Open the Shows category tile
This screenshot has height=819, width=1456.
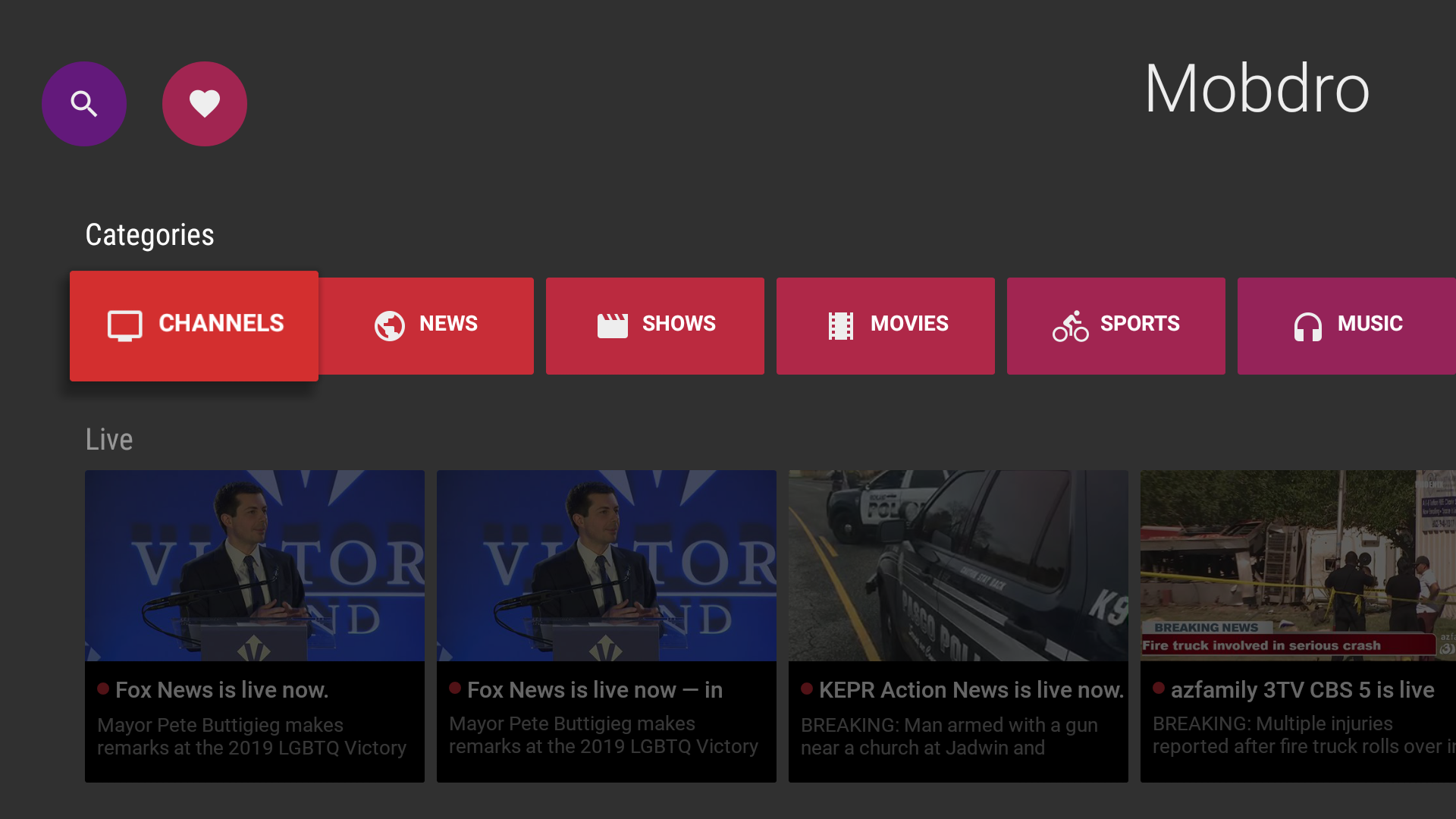coord(655,326)
